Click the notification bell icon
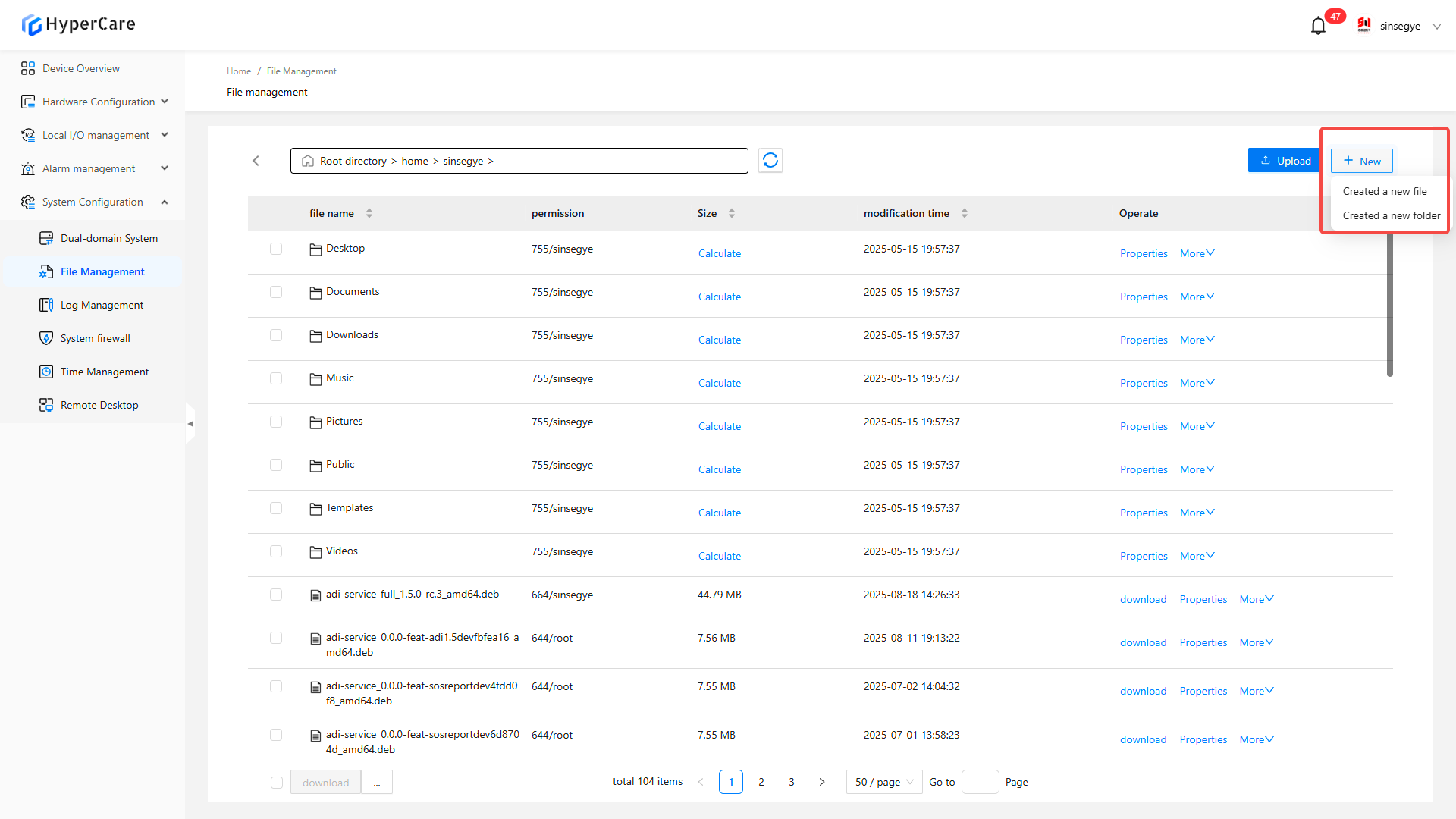This screenshot has height=819, width=1456. (1318, 26)
